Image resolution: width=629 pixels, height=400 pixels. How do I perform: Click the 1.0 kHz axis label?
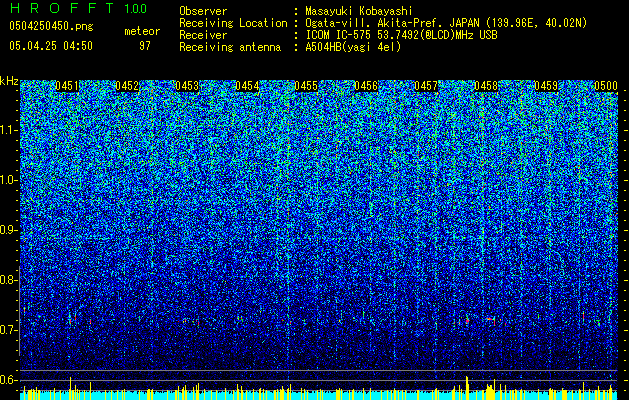point(8,180)
